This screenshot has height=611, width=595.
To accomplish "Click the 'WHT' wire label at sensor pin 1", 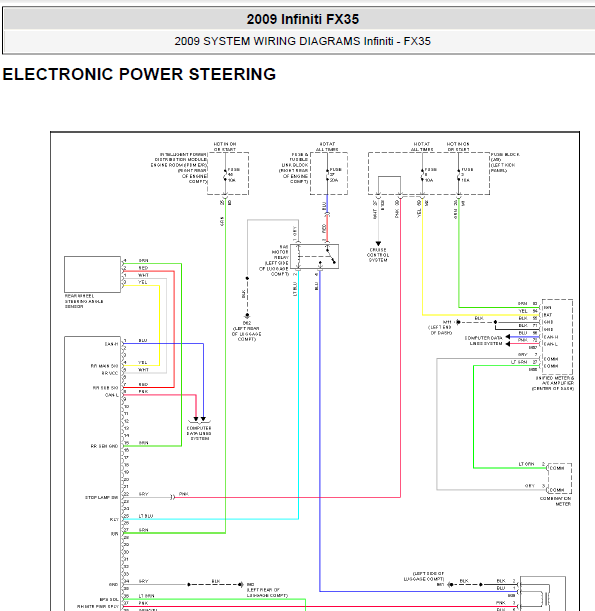I will 143,275.
